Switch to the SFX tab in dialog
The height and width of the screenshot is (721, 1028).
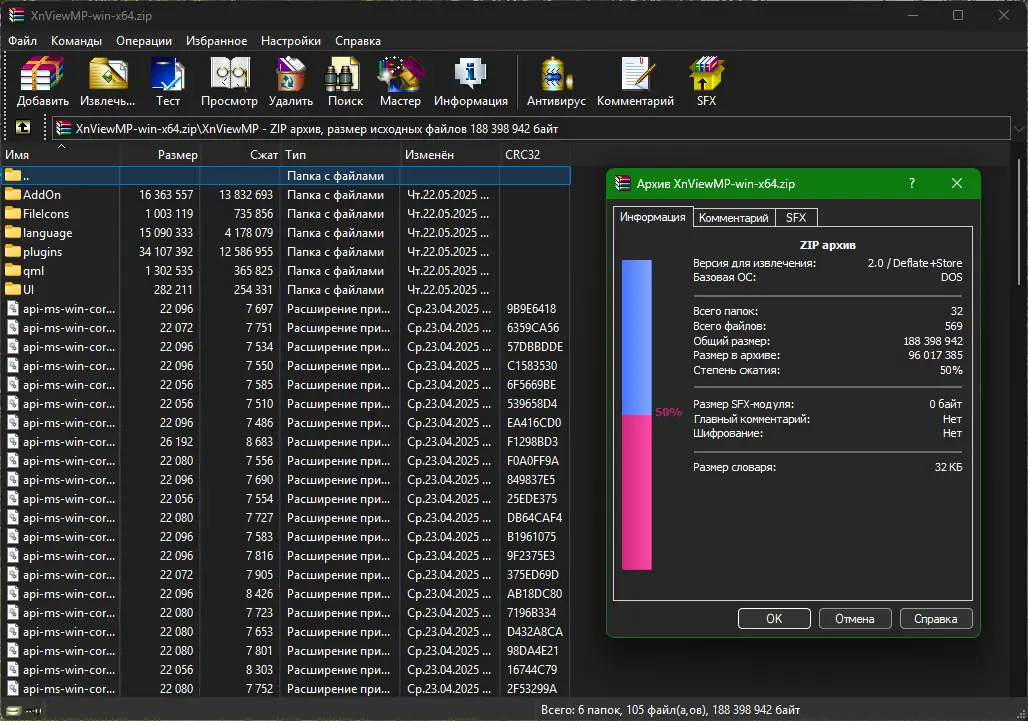click(x=795, y=218)
